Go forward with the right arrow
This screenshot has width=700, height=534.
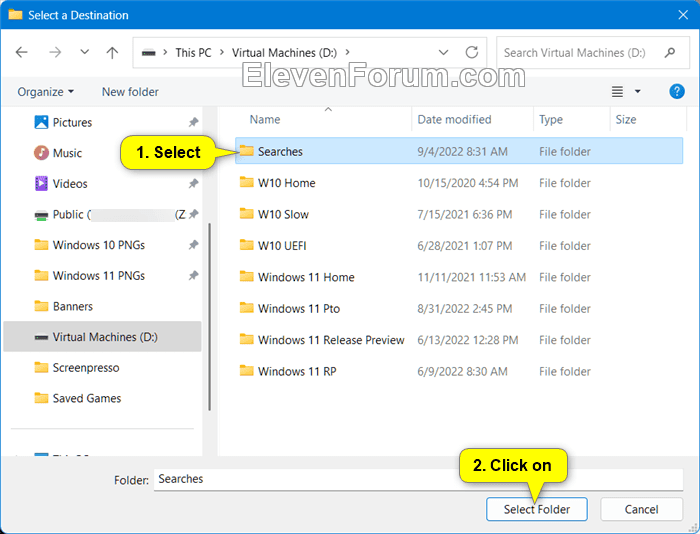click(55, 53)
